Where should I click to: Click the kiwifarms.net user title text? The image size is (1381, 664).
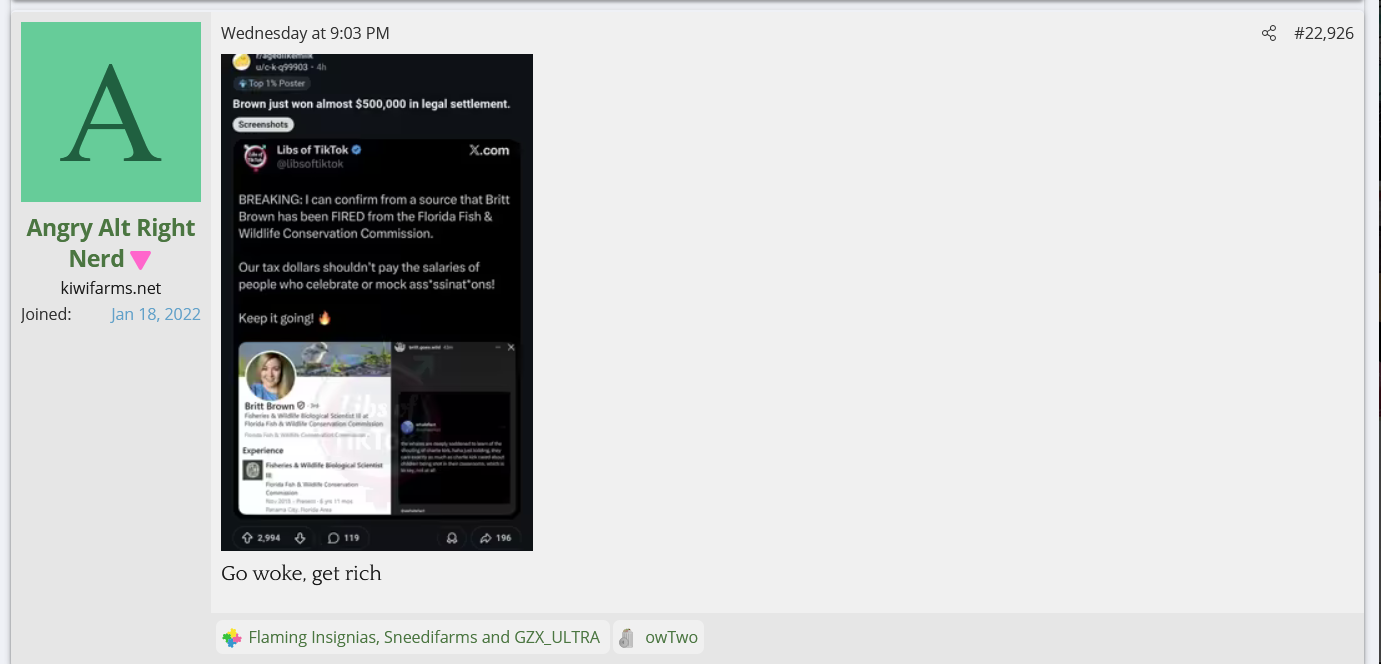click(x=111, y=288)
